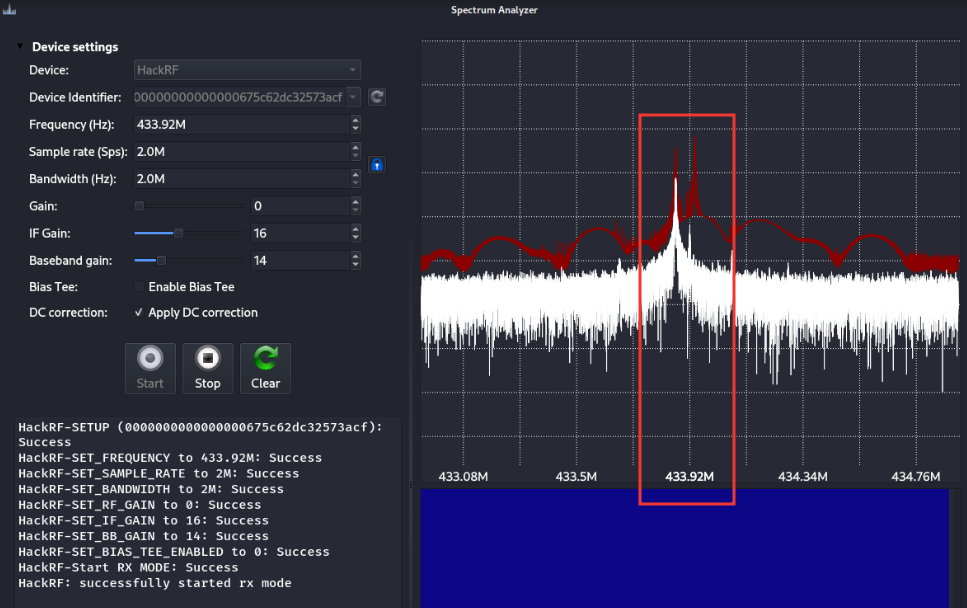This screenshot has width=967, height=608.
Task: Click the Frequency field stepper arrows
Action: (356, 125)
